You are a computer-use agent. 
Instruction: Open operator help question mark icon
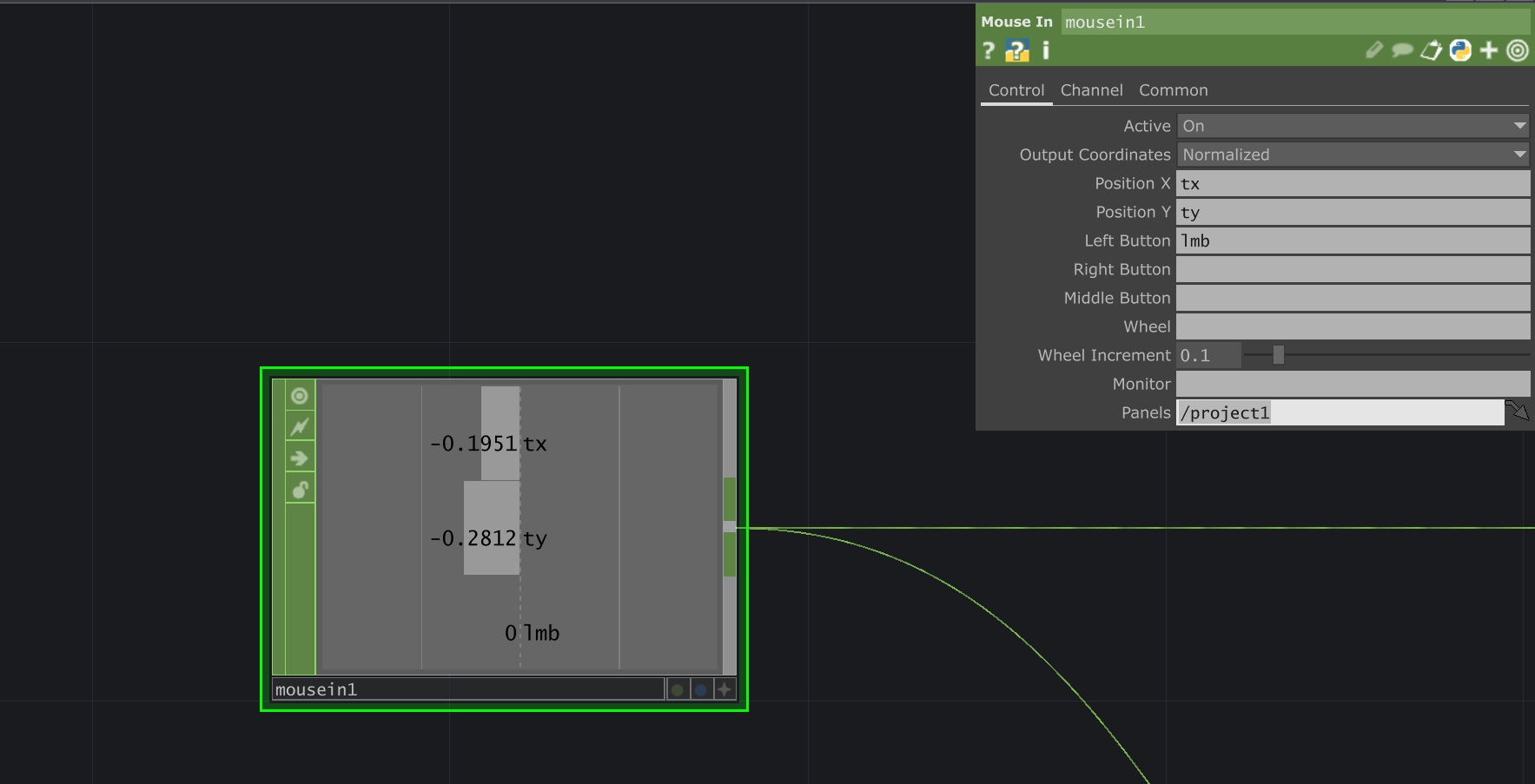(x=989, y=51)
